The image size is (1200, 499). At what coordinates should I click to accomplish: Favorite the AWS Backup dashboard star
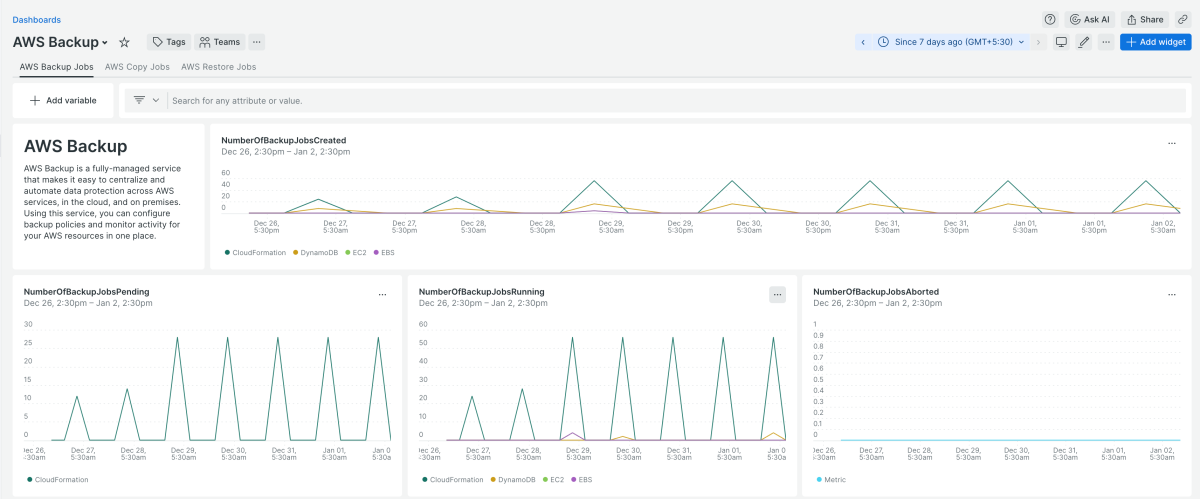125,42
